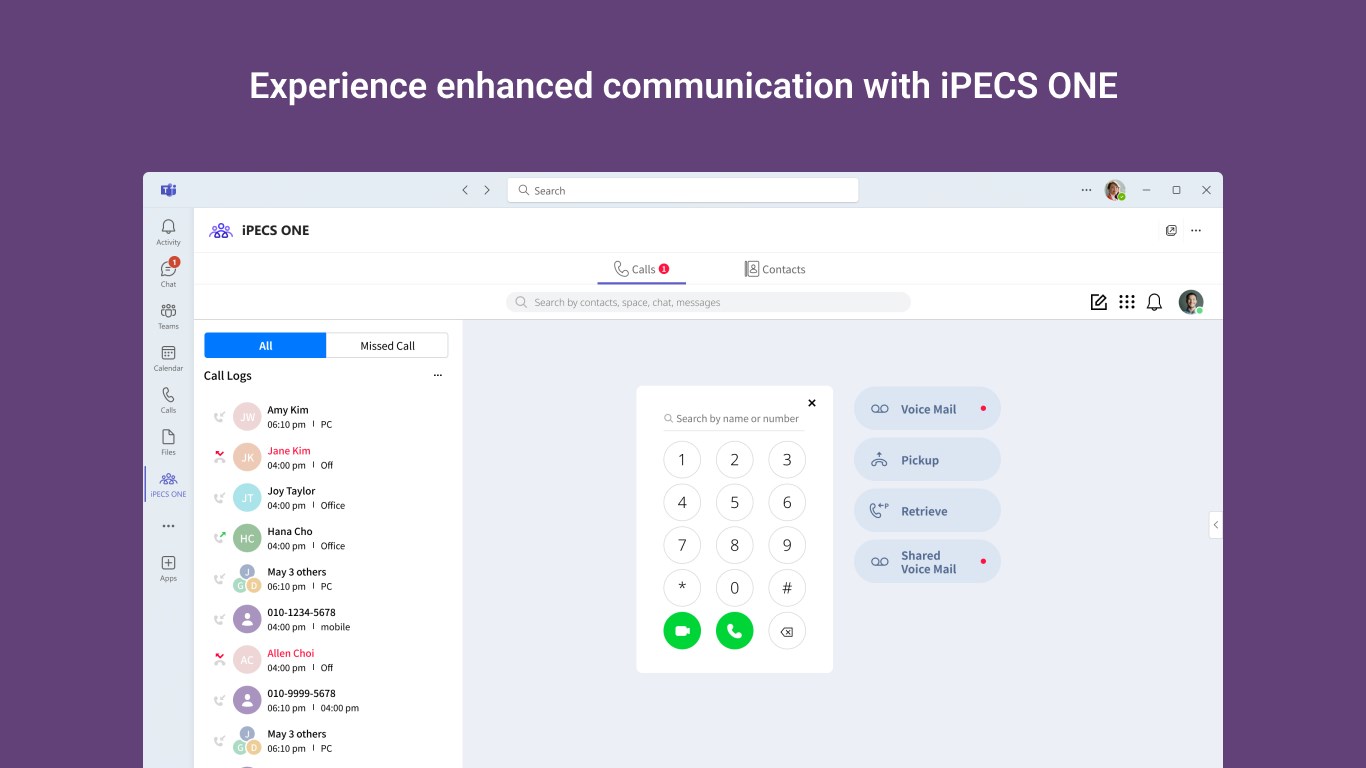Go back with the navigation arrow
This screenshot has height=768, width=1366.
click(x=465, y=190)
